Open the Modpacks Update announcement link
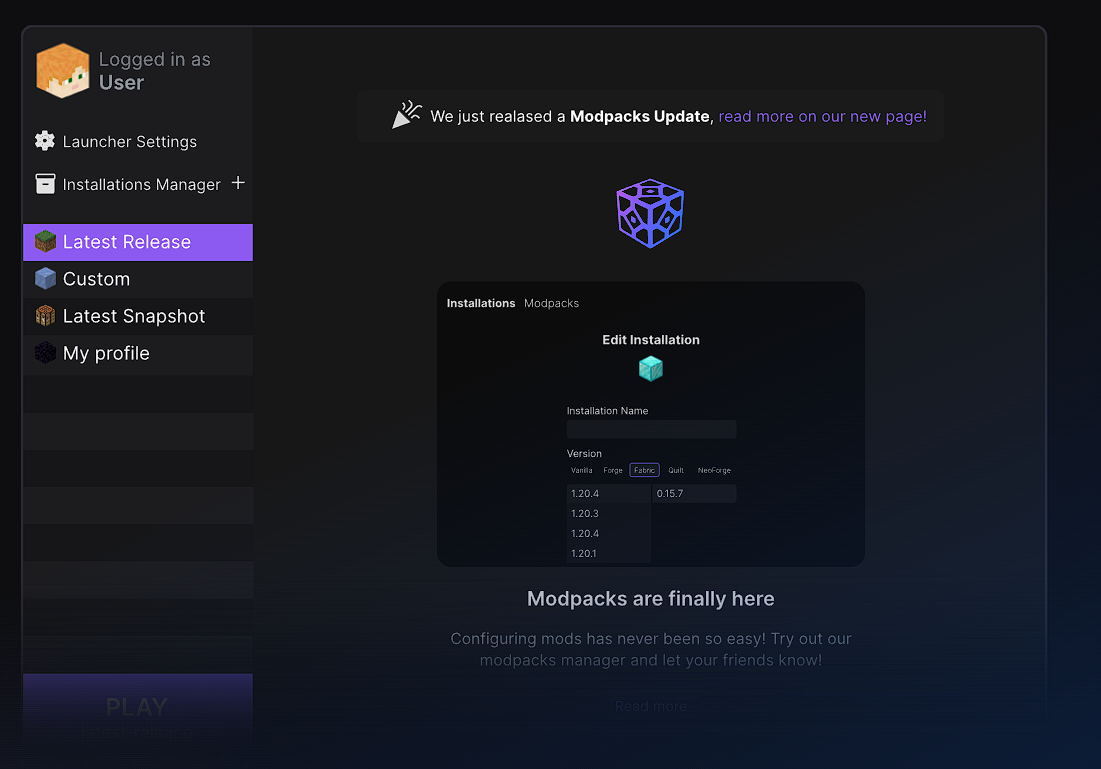 822,116
